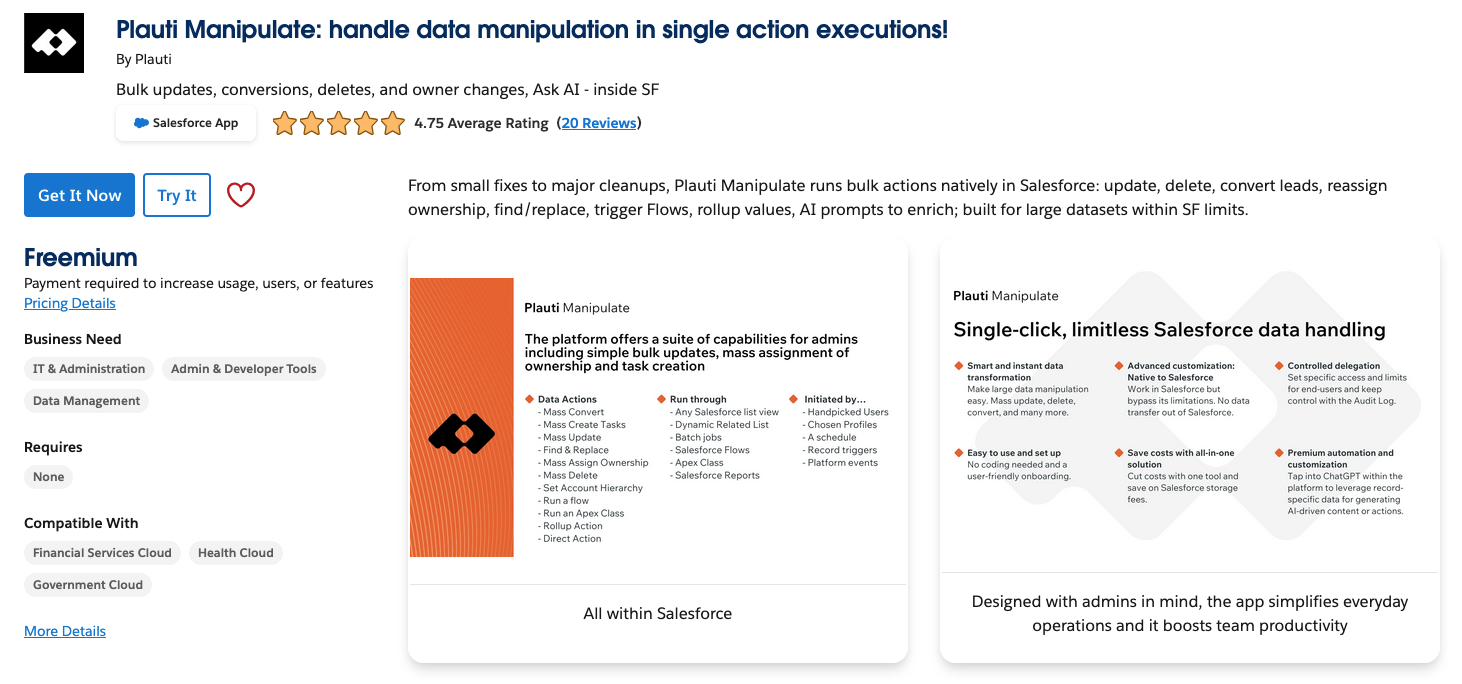Toggle the heart favorite icon

point(241,195)
